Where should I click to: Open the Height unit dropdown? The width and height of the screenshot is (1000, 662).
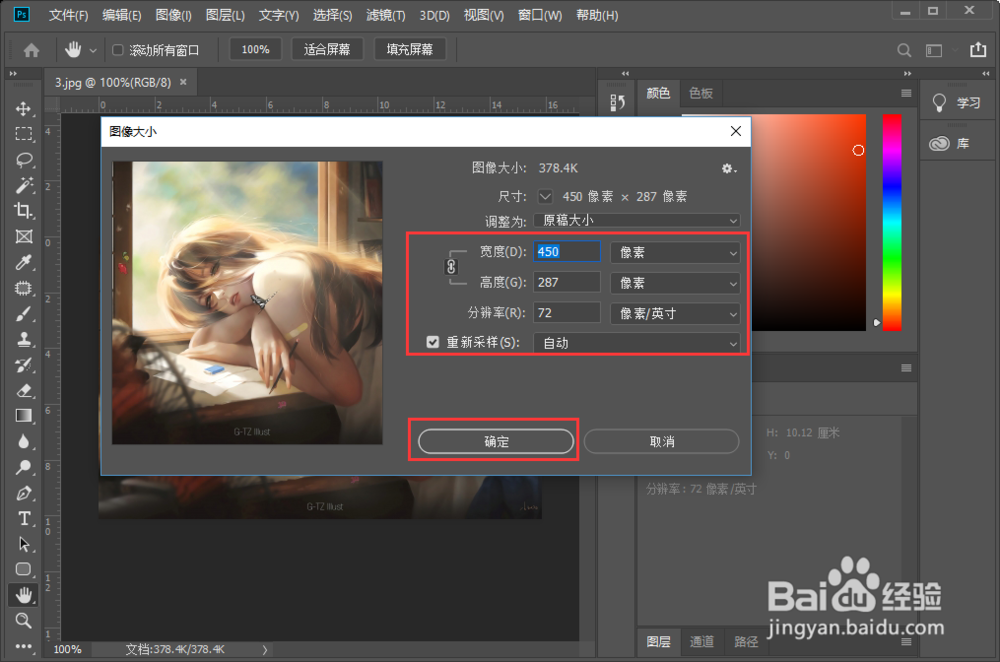(675, 283)
